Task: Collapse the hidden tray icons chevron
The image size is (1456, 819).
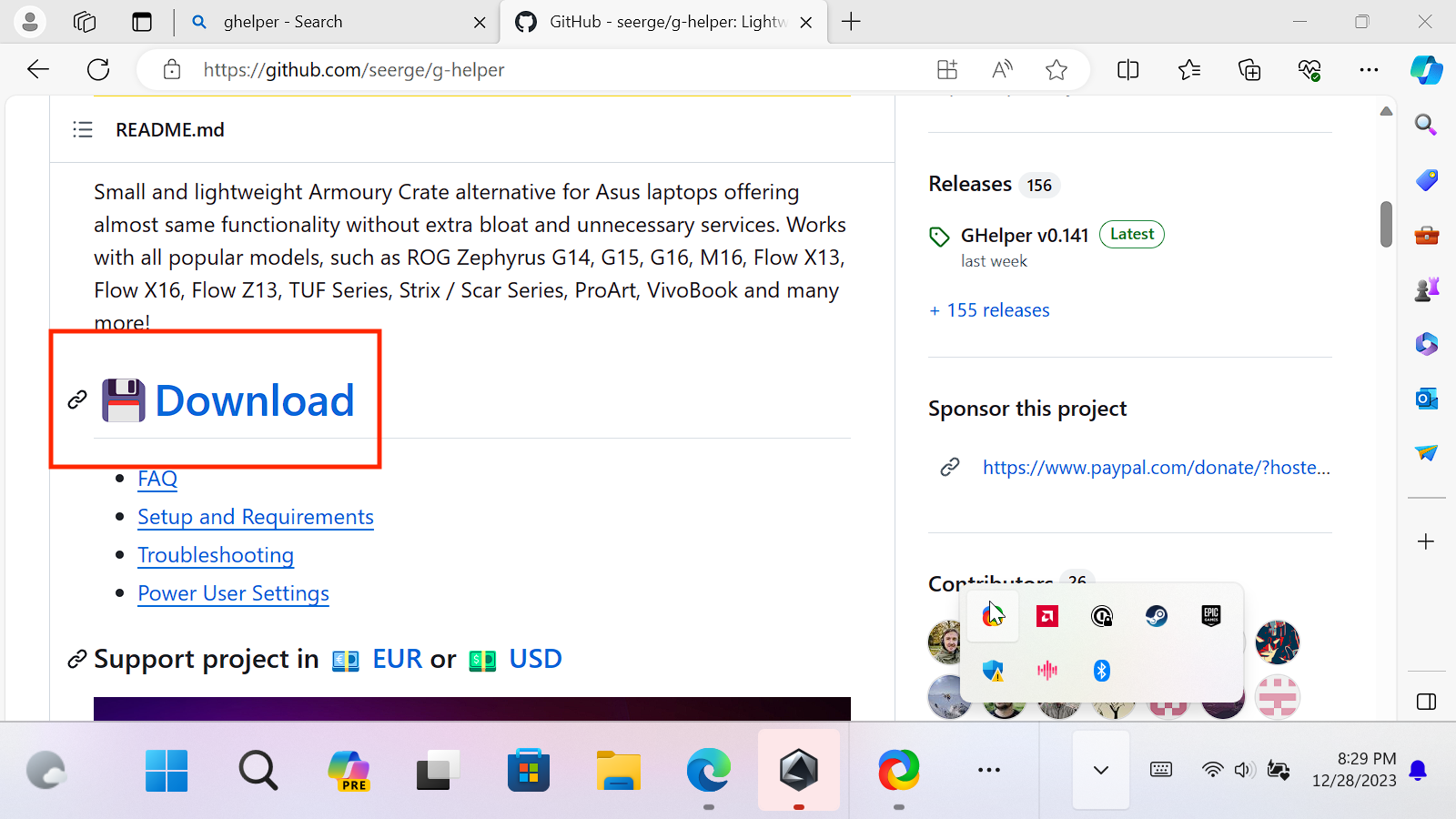Action: click(x=1101, y=770)
